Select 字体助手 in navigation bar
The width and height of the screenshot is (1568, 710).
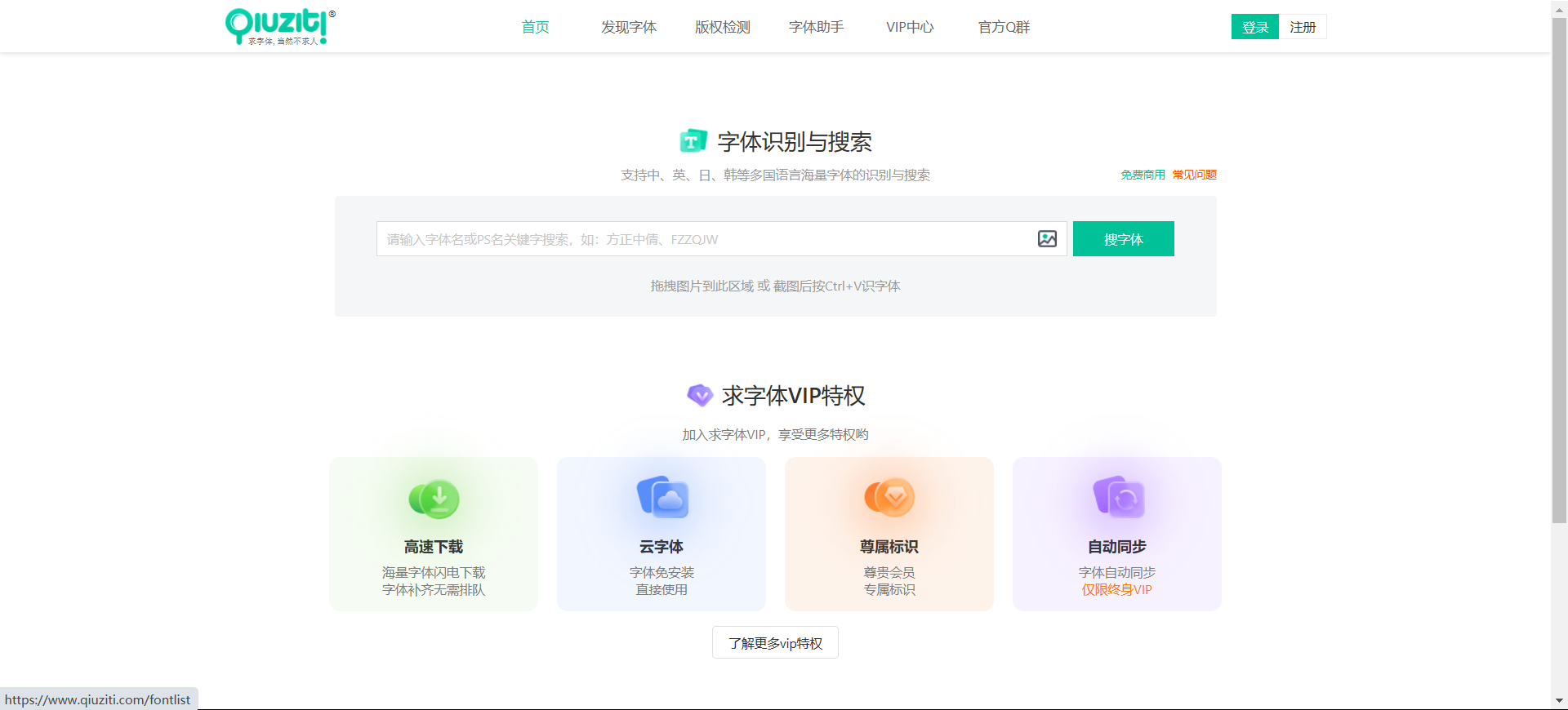(x=816, y=27)
